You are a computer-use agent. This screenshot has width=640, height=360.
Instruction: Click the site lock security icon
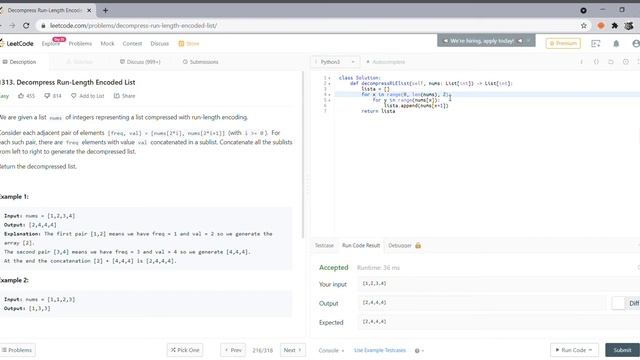[43, 25]
